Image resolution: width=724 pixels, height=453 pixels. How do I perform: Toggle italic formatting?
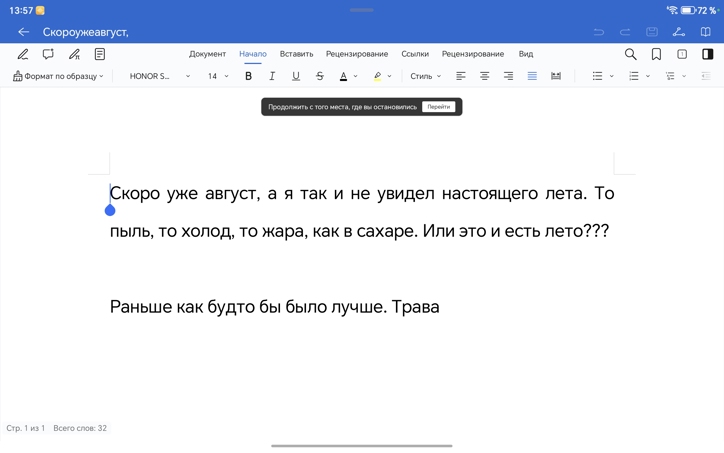pyautogui.click(x=272, y=76)
